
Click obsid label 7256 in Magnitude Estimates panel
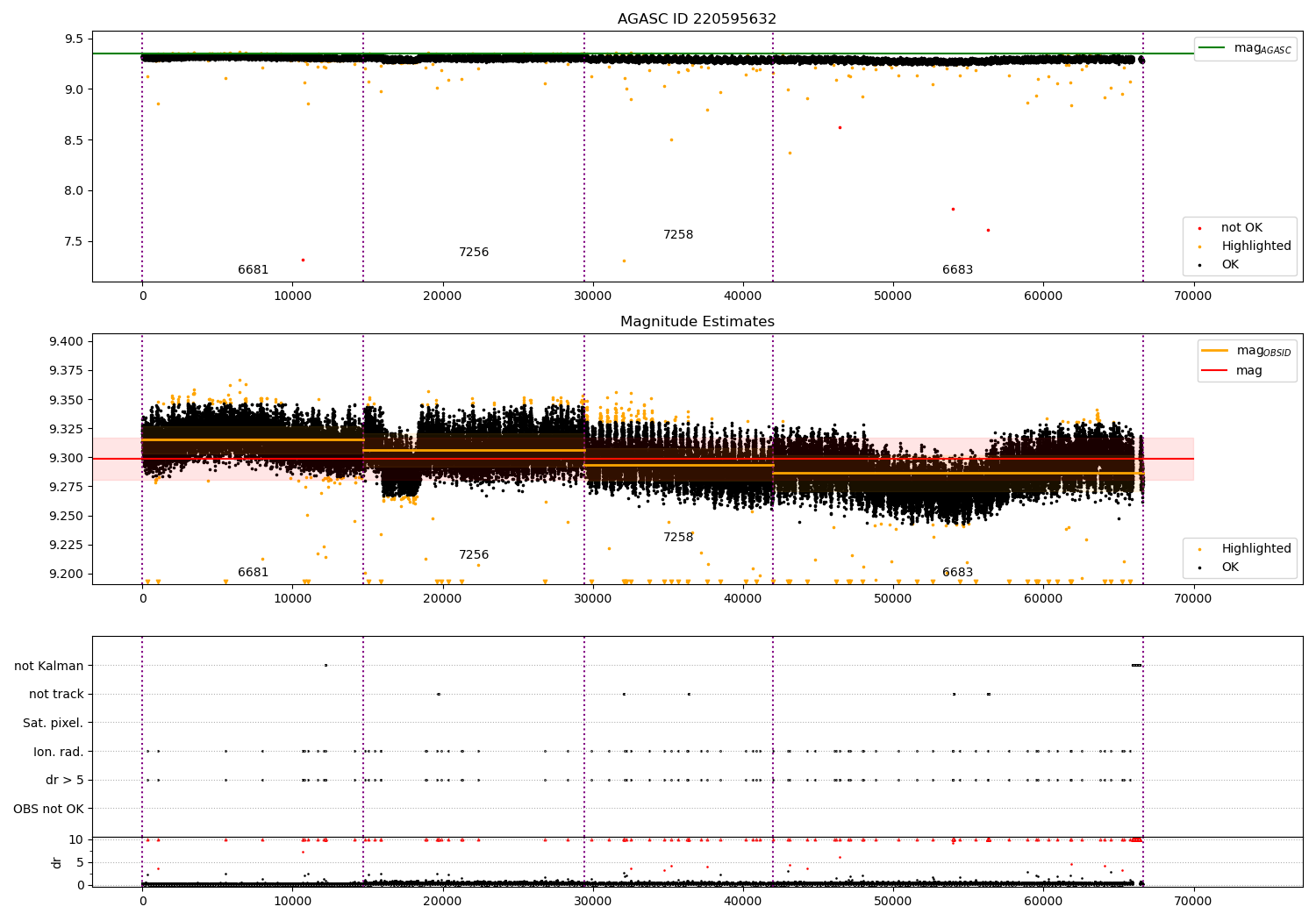click(474, 555)
